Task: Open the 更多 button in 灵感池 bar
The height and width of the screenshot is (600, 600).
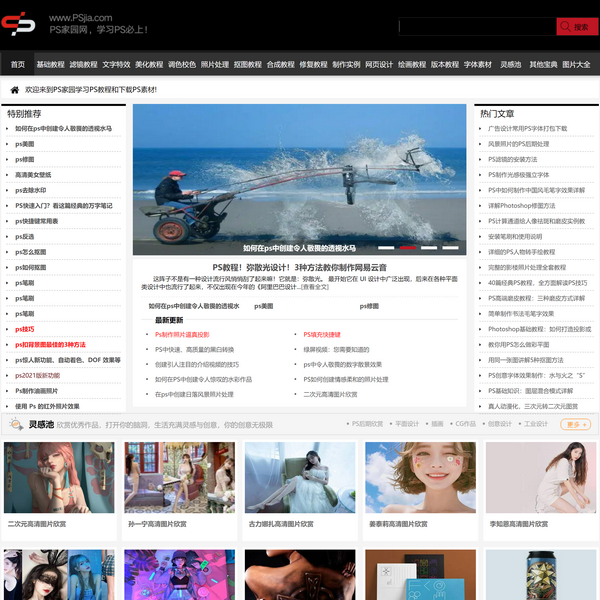Action: pos(576,424)
